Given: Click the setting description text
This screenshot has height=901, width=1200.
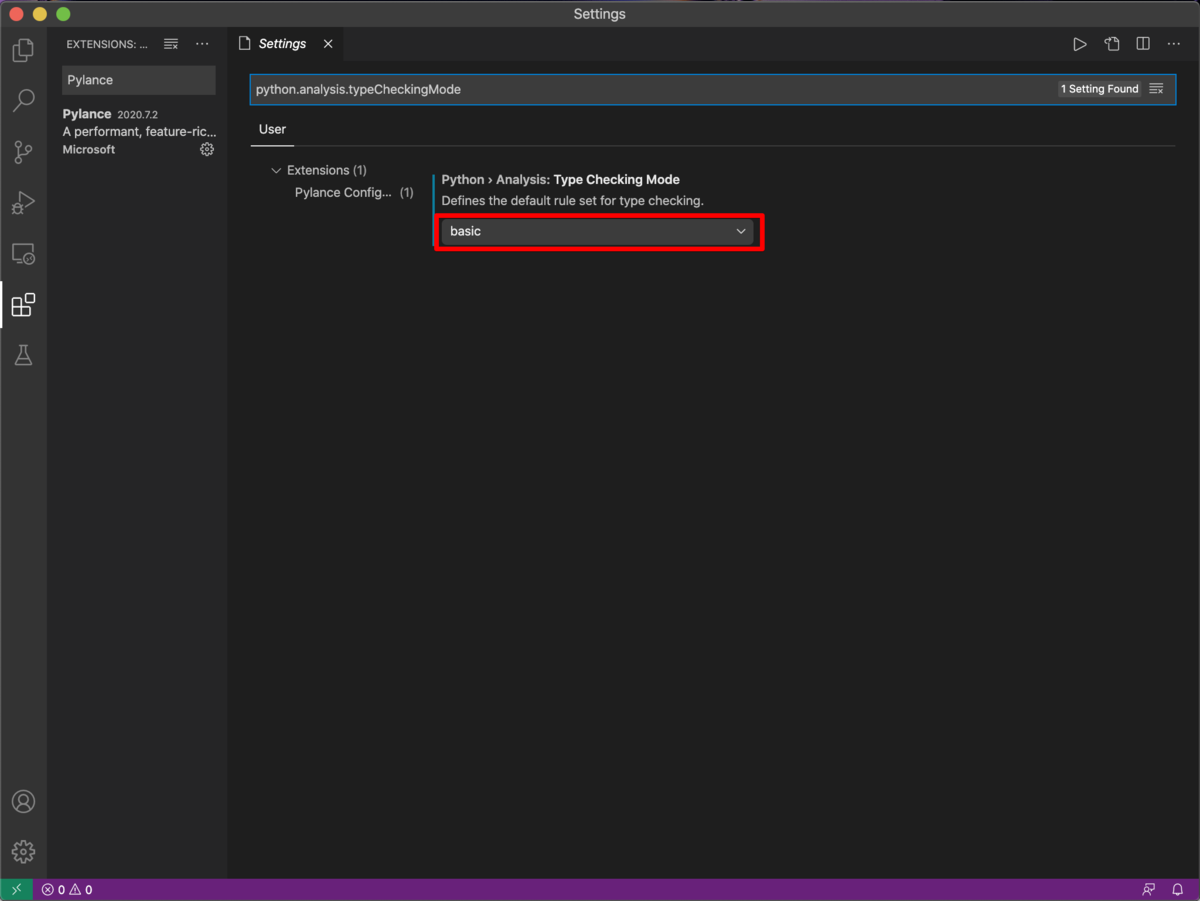Looking at the screenshot, I should click(x=573, y=201).
